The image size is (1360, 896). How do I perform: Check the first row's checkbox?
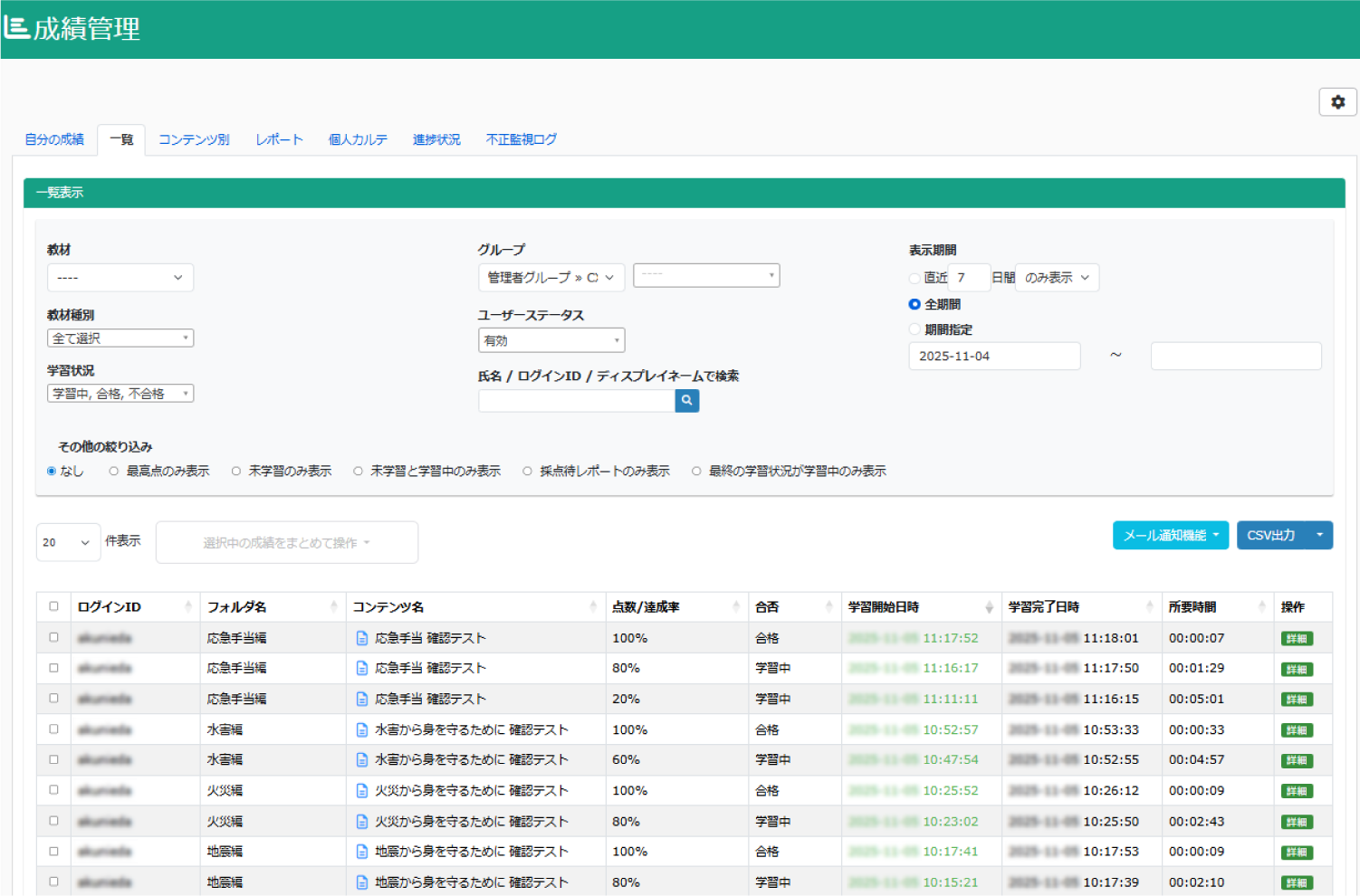click(x=53, y=637)
